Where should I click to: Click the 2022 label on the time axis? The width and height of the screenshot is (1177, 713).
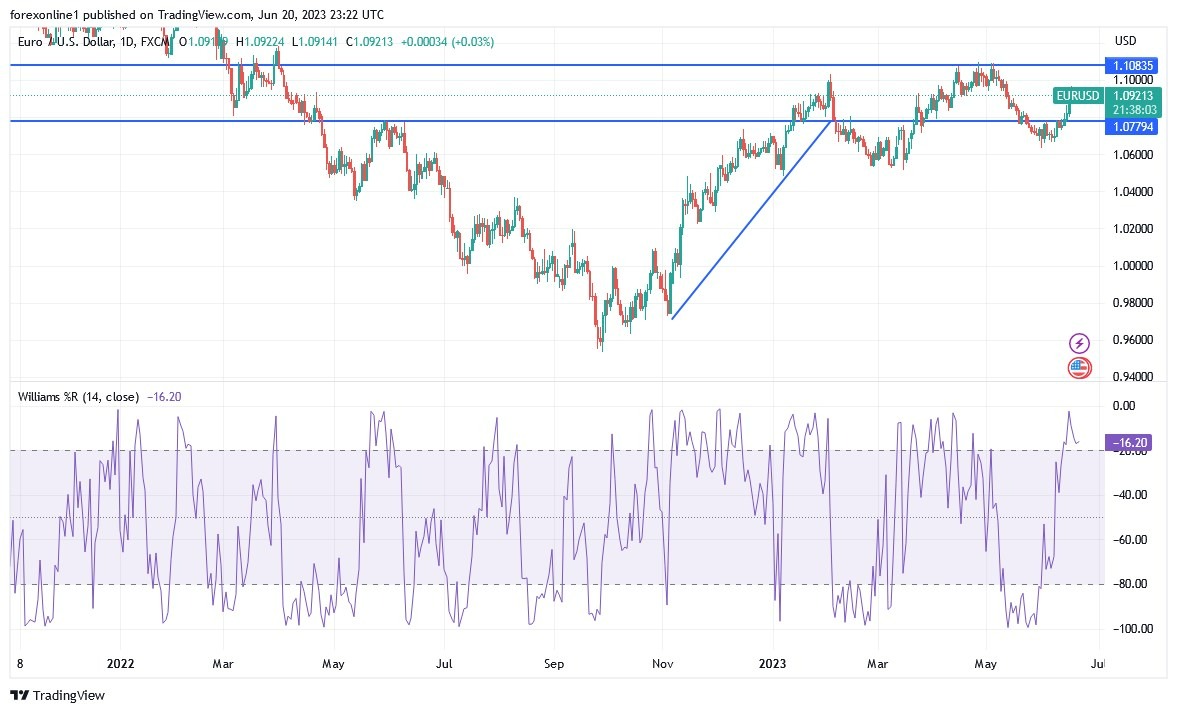point(120,663)
